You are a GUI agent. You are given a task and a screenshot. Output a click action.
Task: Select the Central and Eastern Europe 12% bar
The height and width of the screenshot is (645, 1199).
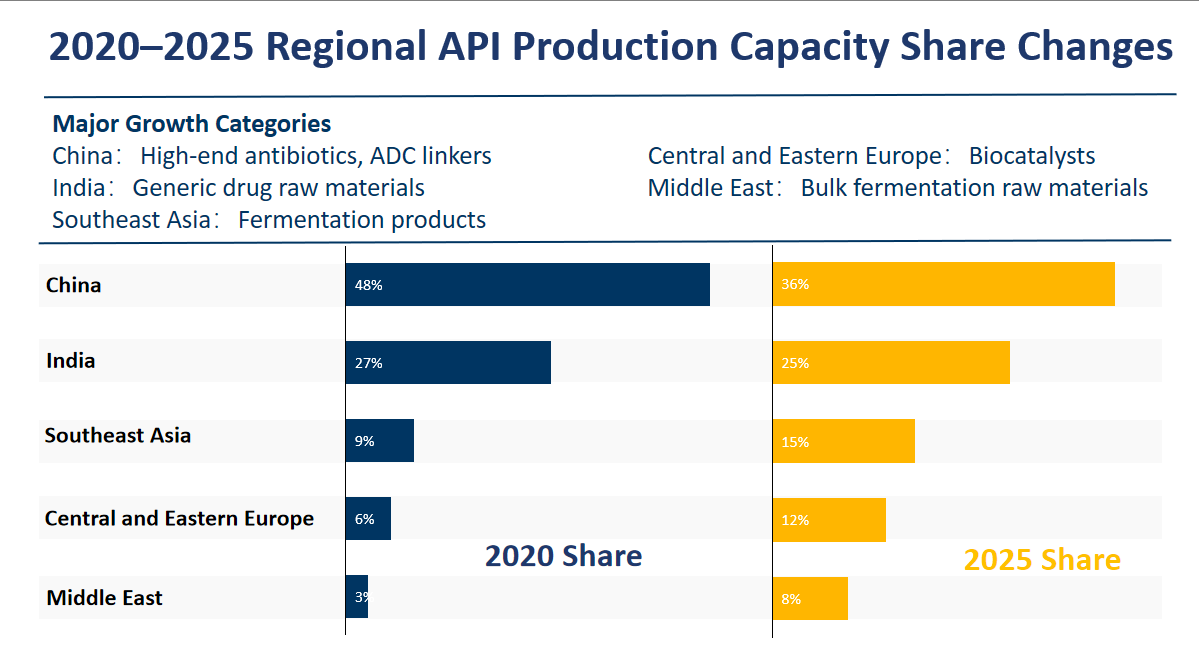[827, 518]
